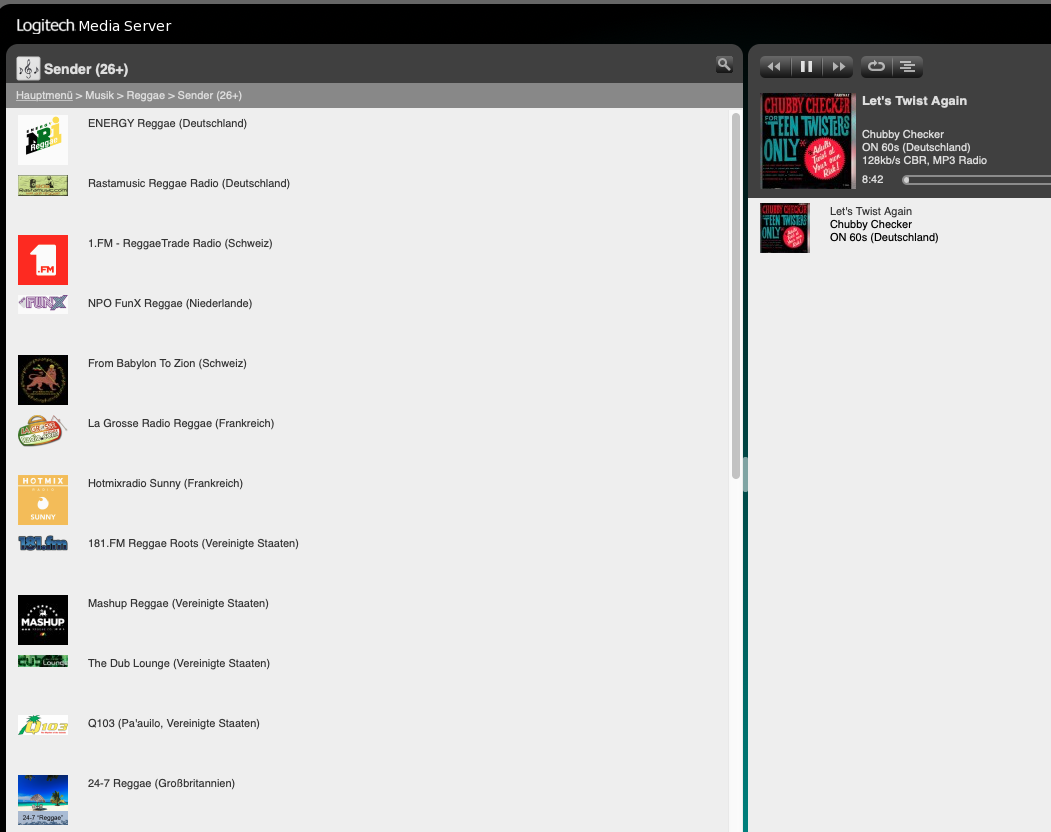Select NPO FunX Reggae (Niederlande)
Viewport: 1051px width, 832px height.
(x=170, y=303)
